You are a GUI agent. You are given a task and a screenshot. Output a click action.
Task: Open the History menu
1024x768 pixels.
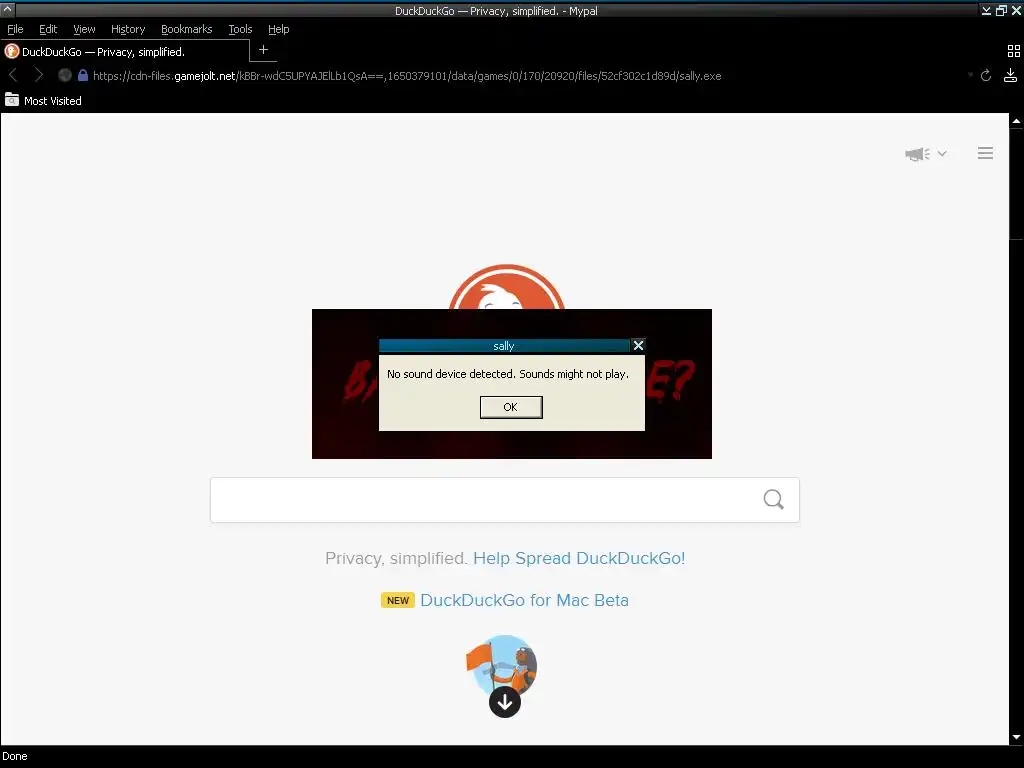click(128, 29)
